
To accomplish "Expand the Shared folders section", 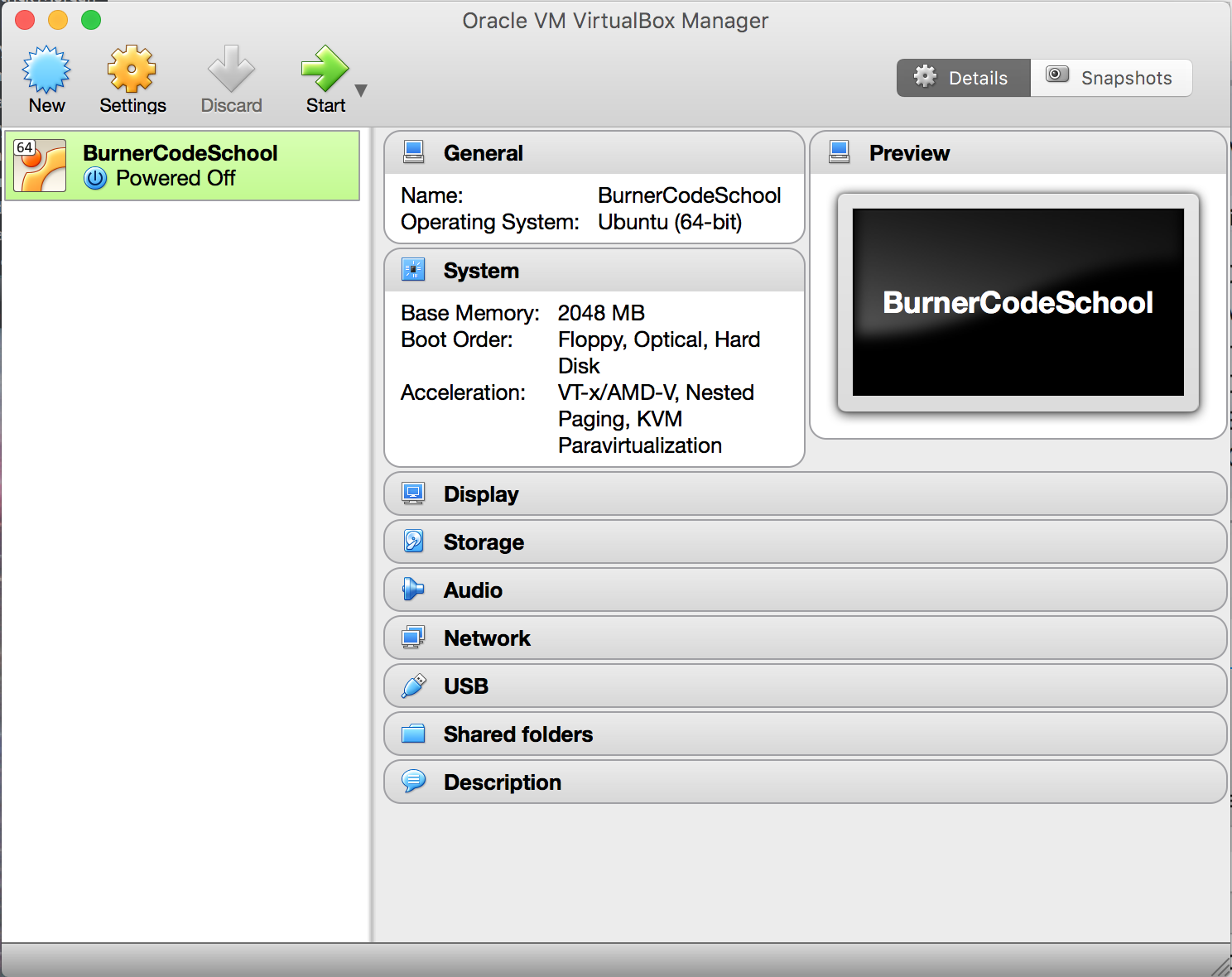I will point(805,734).
